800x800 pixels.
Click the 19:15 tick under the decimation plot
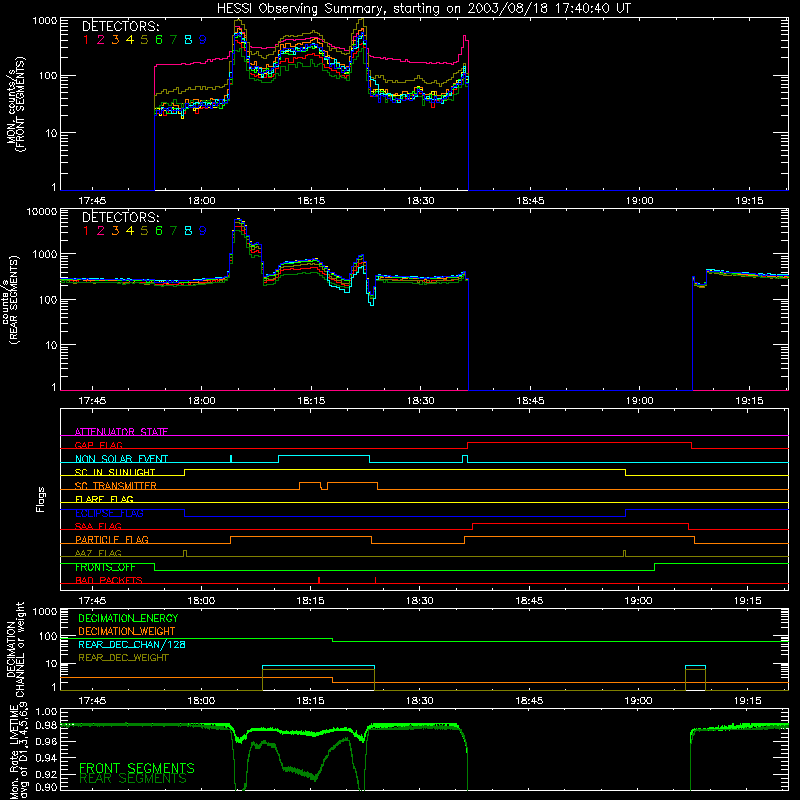[747, 701]
